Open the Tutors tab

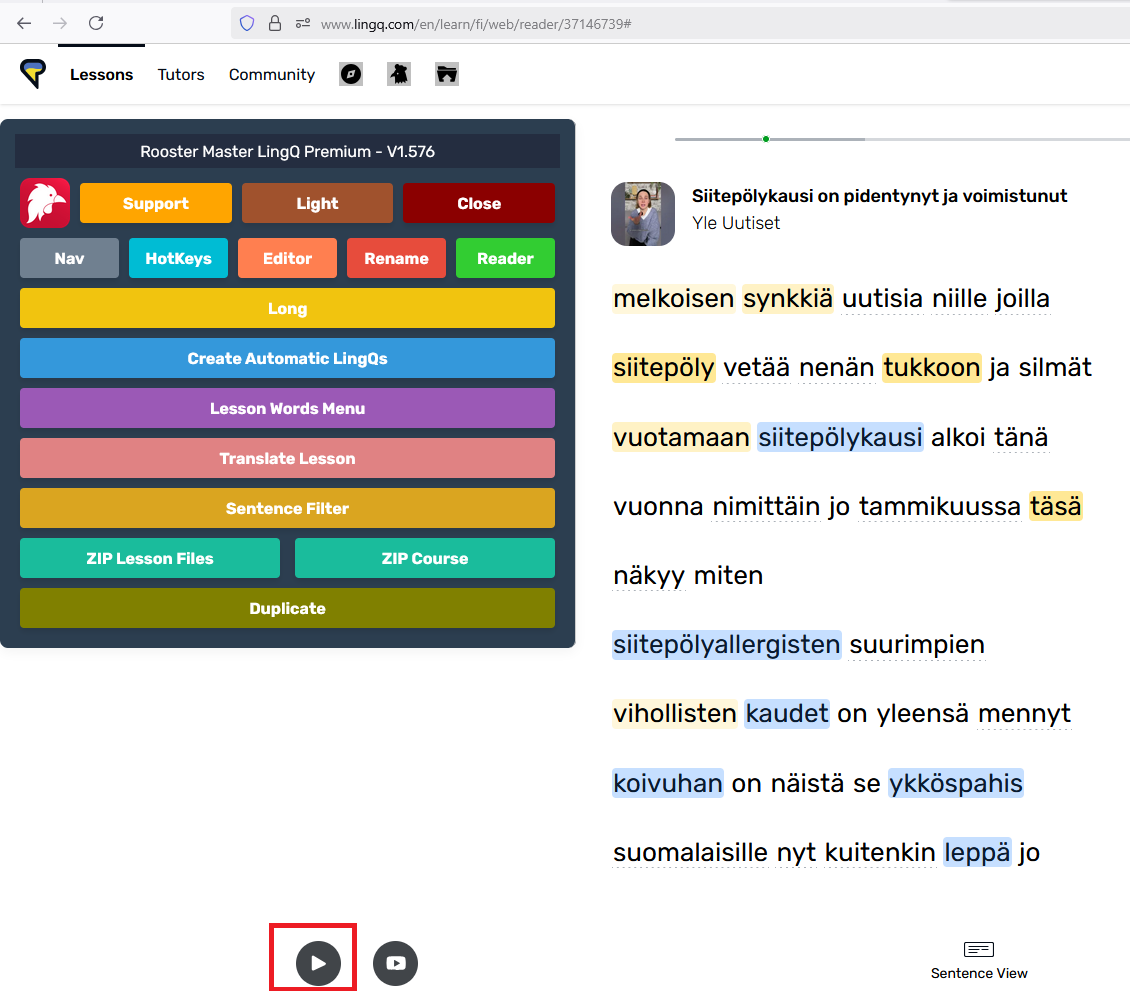click(x=181, y=74)
